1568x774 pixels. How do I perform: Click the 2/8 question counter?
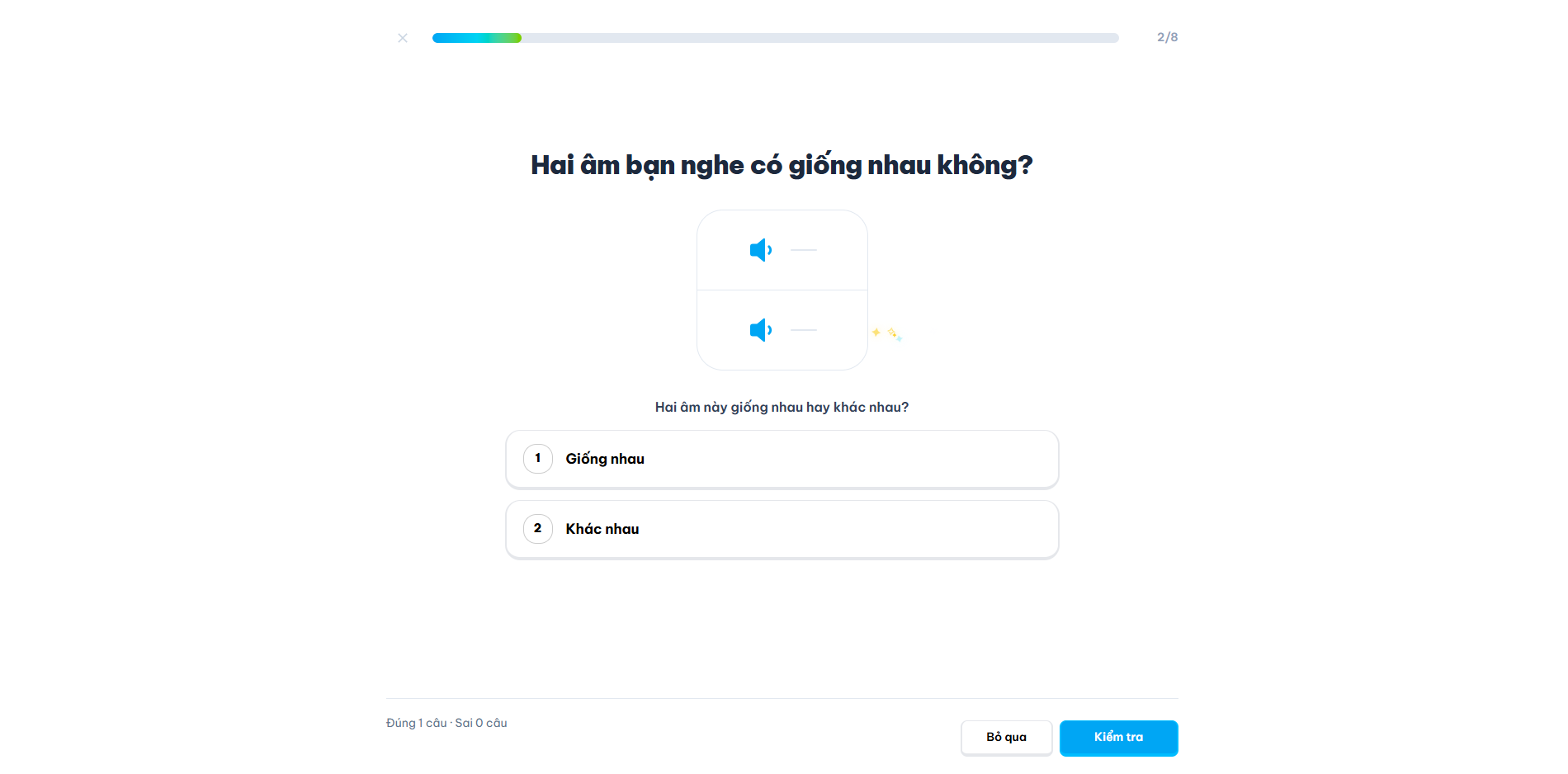coord(1167,37)
